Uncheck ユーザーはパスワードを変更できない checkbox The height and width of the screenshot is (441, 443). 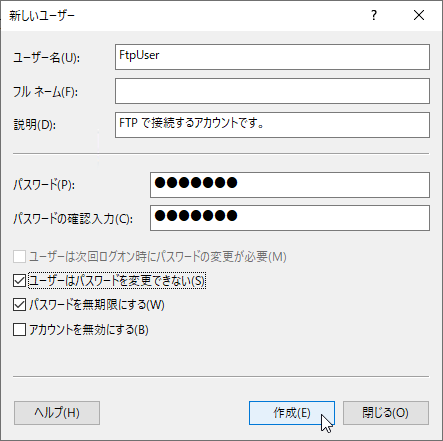point(19,281)
